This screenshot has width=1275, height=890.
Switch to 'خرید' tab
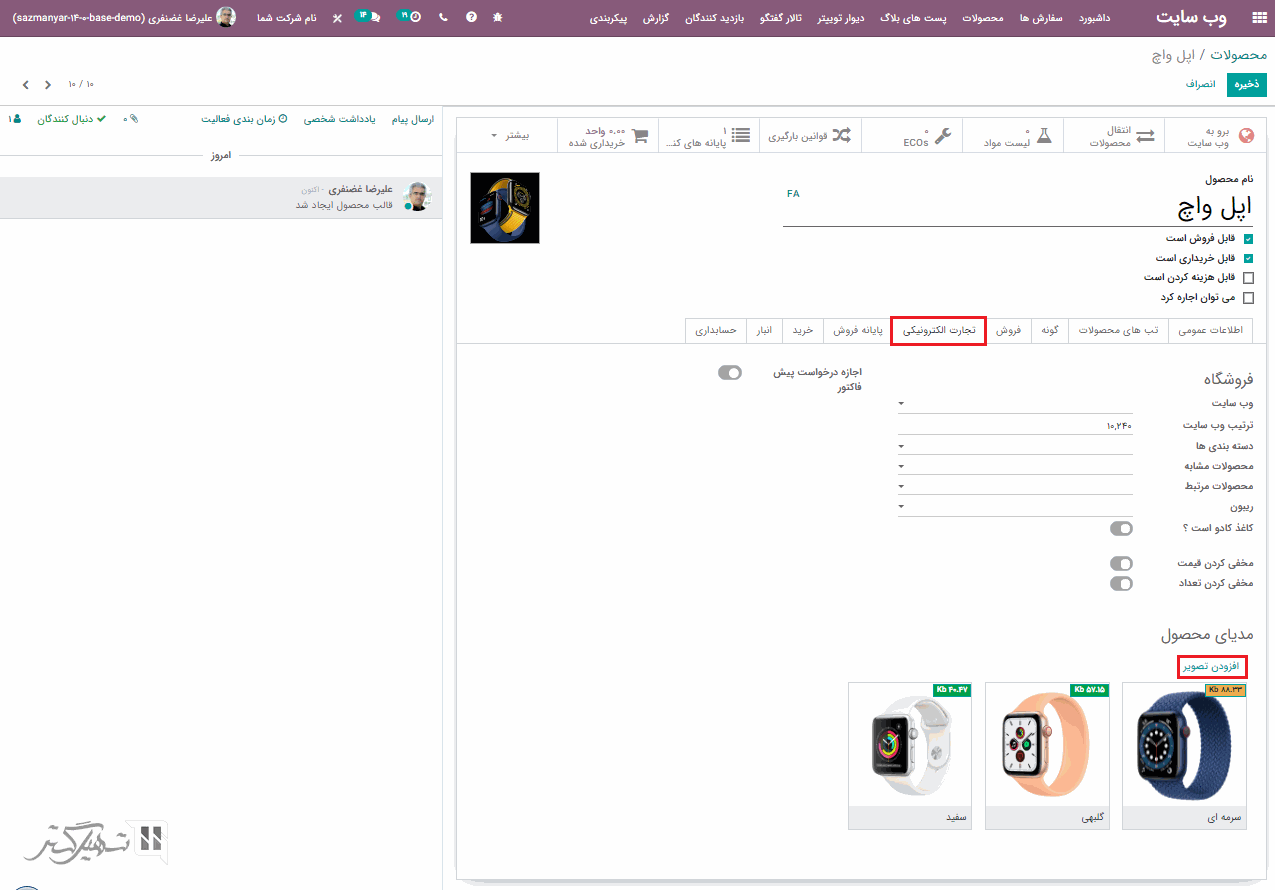tap(803, 330)
